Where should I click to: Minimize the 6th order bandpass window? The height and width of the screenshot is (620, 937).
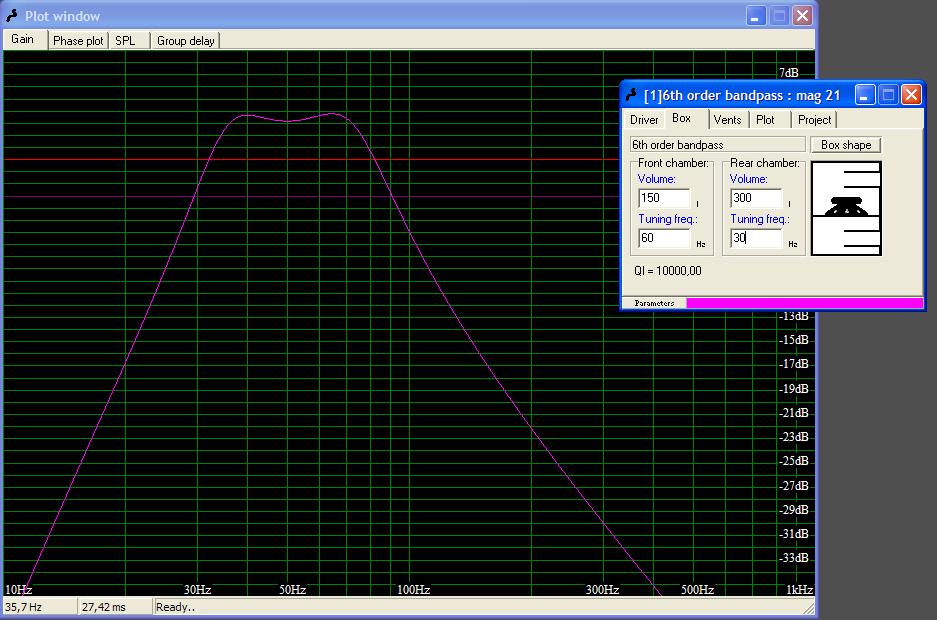[x=865, y=94]
